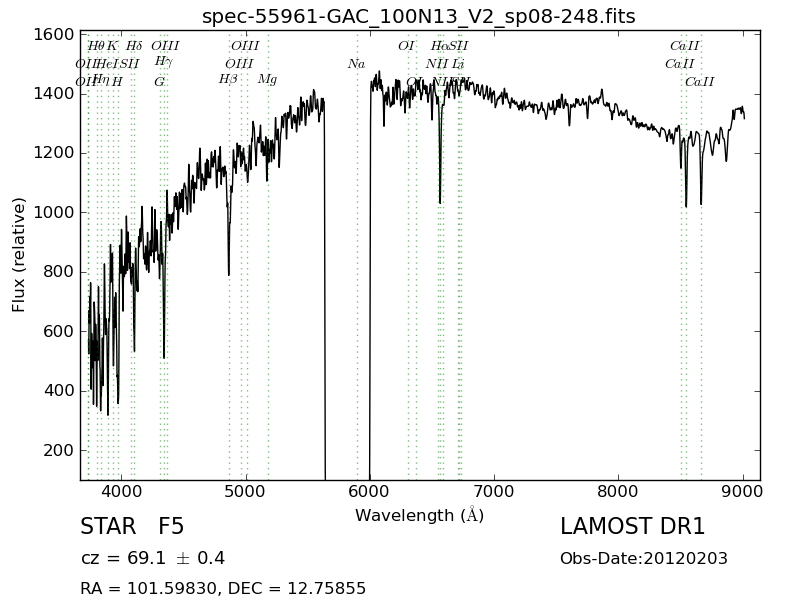The width and height of the screenshot is (800, 600).
Task: Click the deepest CaII triplet absorption near 8542 Å
Action: (x=686, y=203)
